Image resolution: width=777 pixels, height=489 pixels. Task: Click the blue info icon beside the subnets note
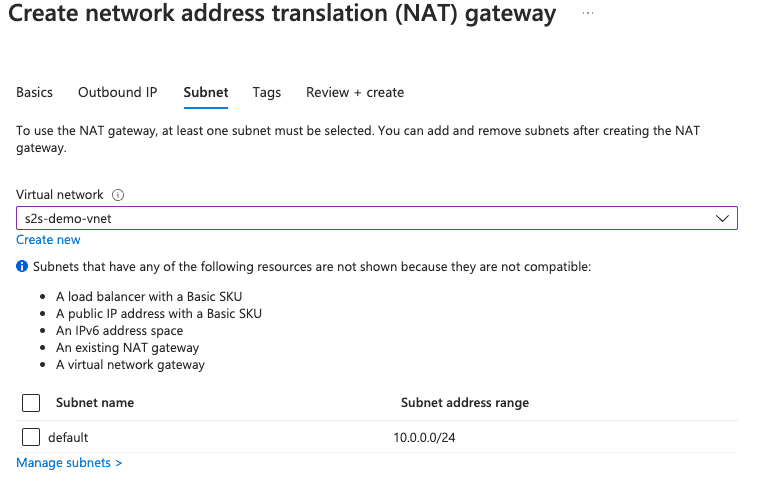(22, 268)
